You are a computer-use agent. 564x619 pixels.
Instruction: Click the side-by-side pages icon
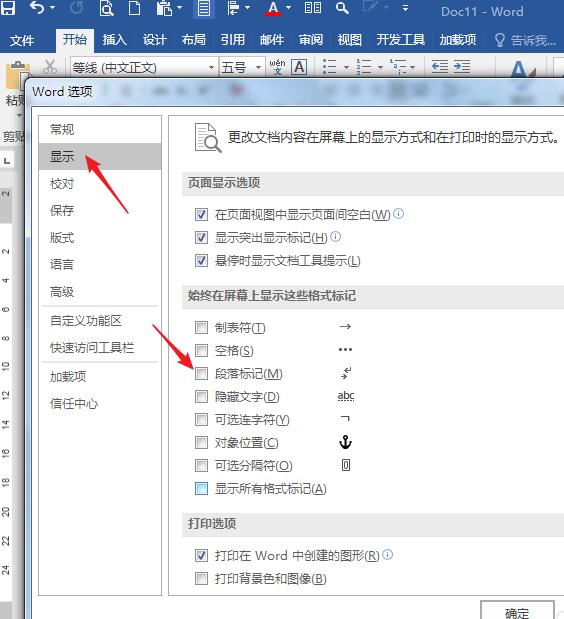(313, 8)
